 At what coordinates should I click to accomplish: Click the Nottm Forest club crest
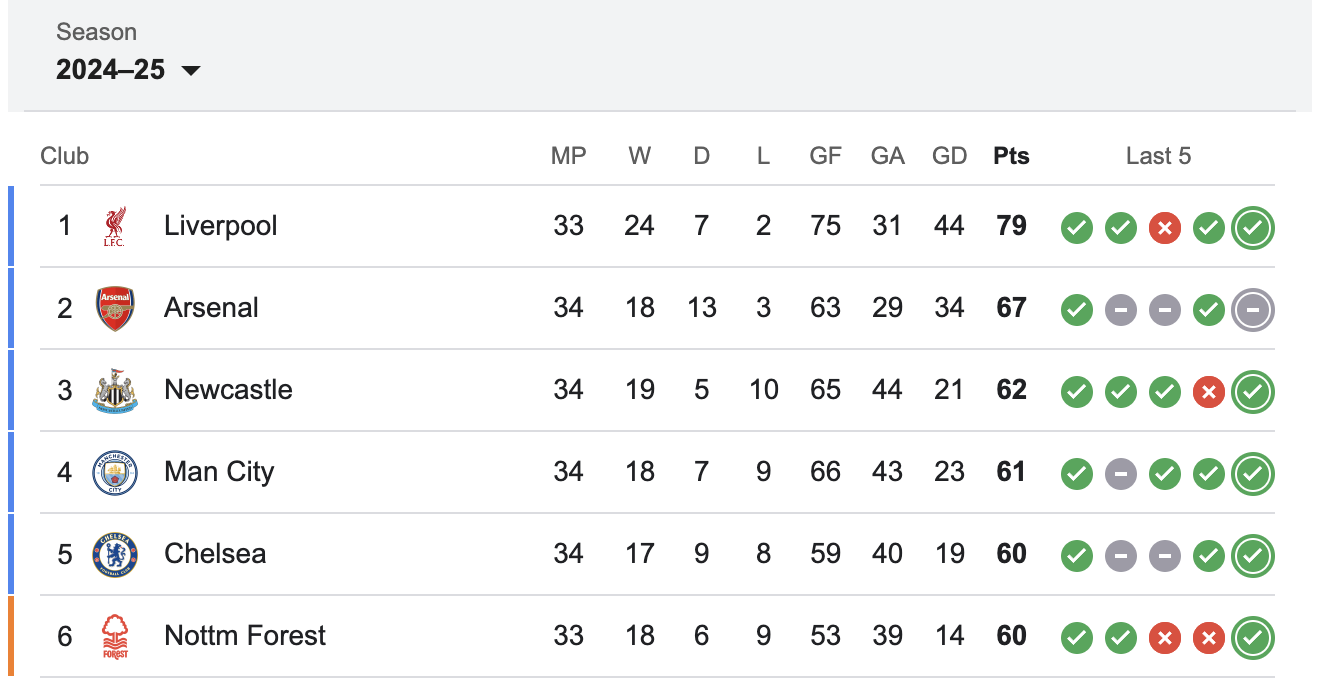(115, 636)
